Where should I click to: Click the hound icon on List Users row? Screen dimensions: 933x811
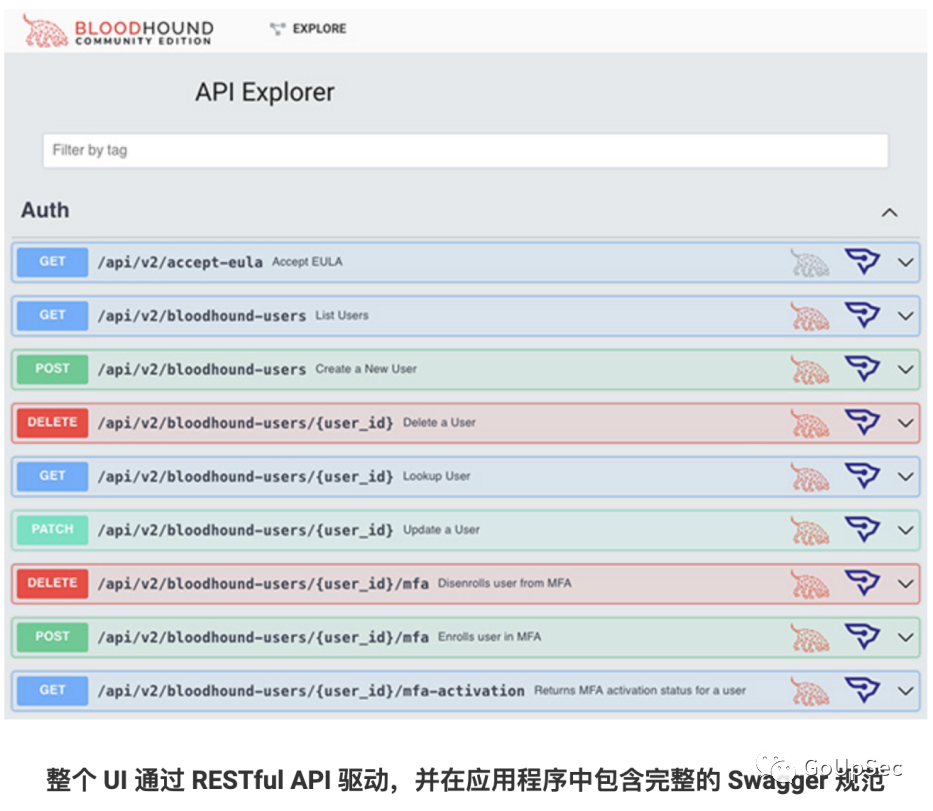[810, 316]
